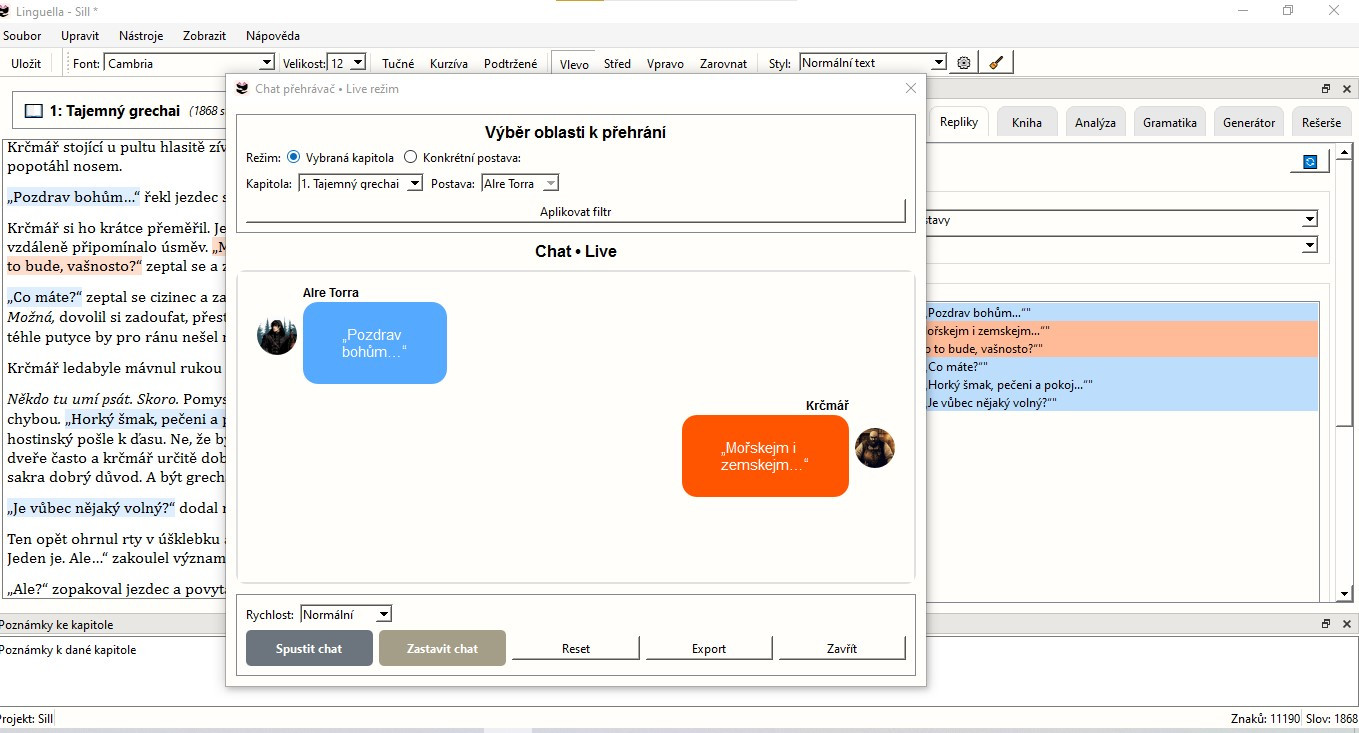Image resolution: width=1359 pixels, height=733 pixels.
Task: Click the chapter heading '1: Tajemný grechai'
Action: point(115,111)
